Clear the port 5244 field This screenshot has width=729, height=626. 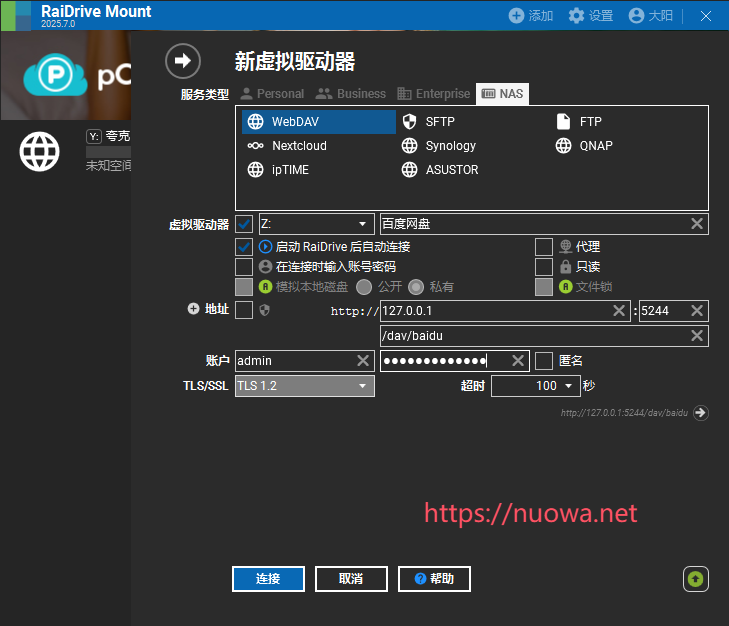pos(696,311)
